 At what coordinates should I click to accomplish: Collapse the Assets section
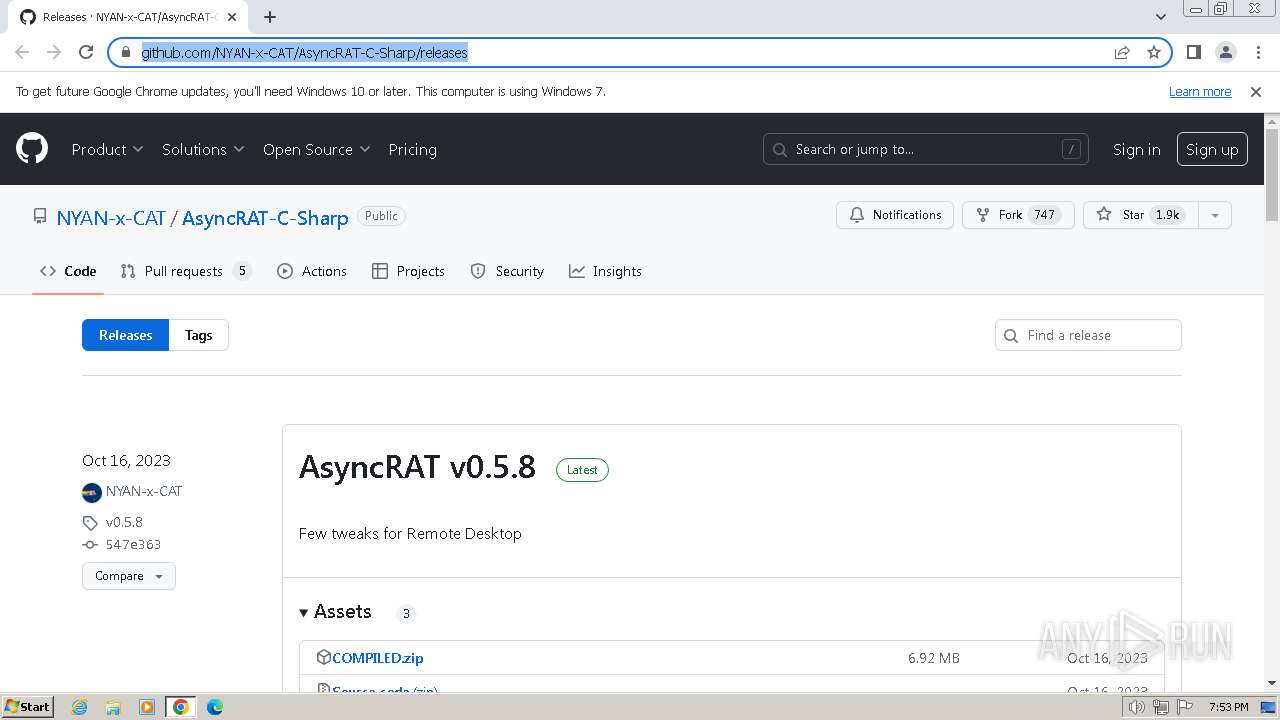point(335,612)
